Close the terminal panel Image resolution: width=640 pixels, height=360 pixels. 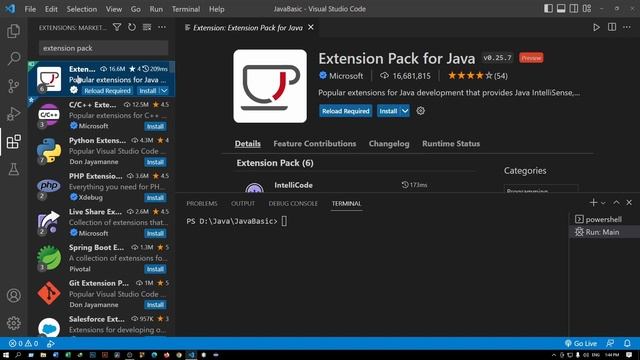pos(629,203)
